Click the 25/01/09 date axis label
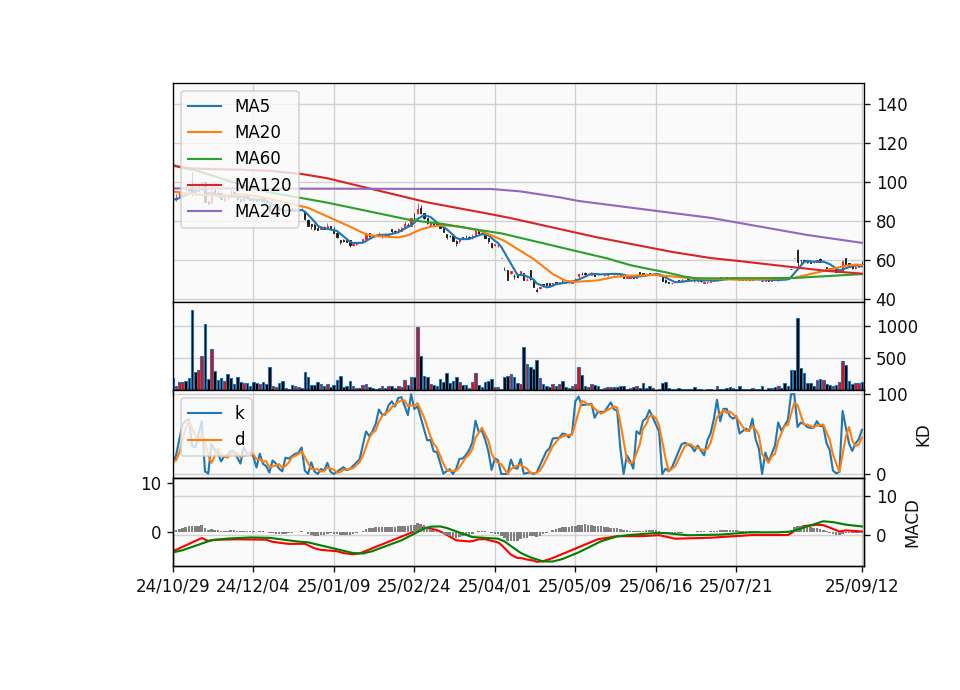Screen dimensions: 960x690 (x=334, y=586)
